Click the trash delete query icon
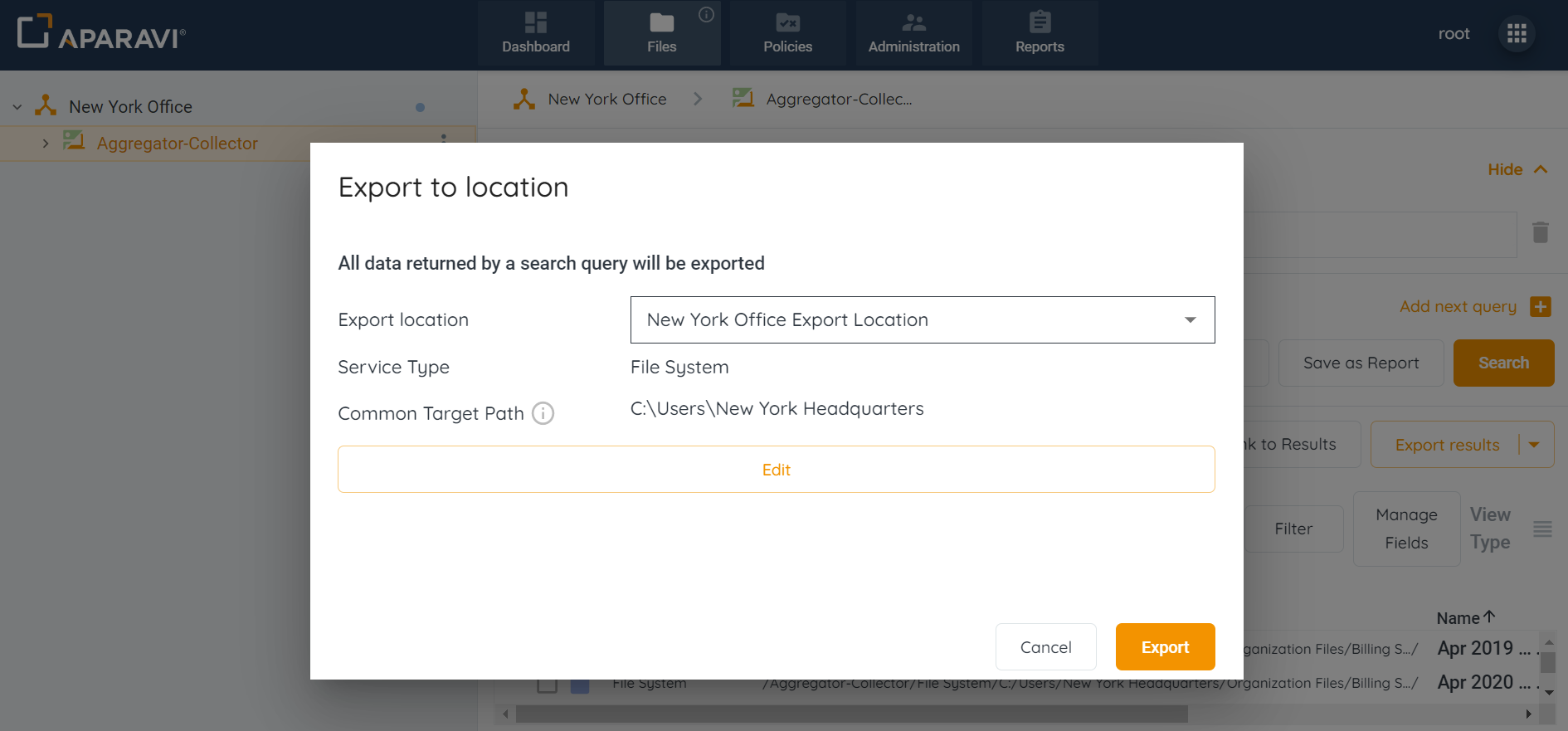 point(1540,232)
